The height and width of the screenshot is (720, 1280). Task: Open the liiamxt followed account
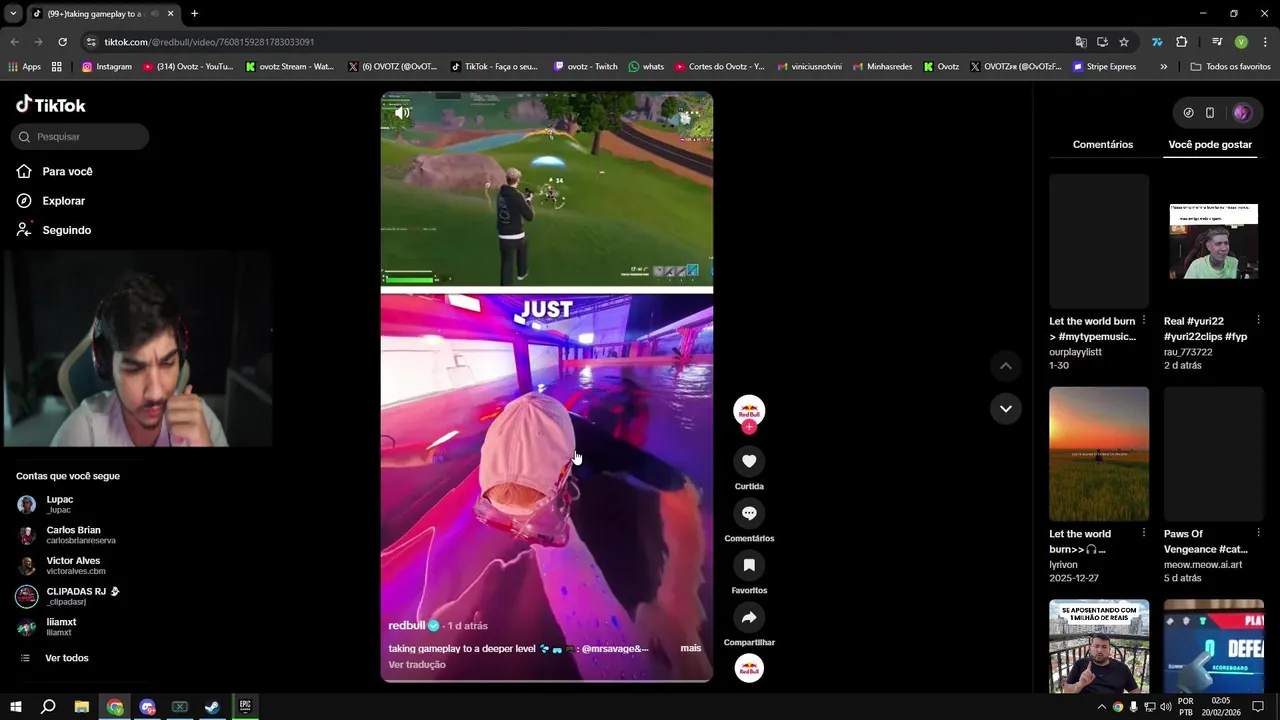[x=60, y=627]
